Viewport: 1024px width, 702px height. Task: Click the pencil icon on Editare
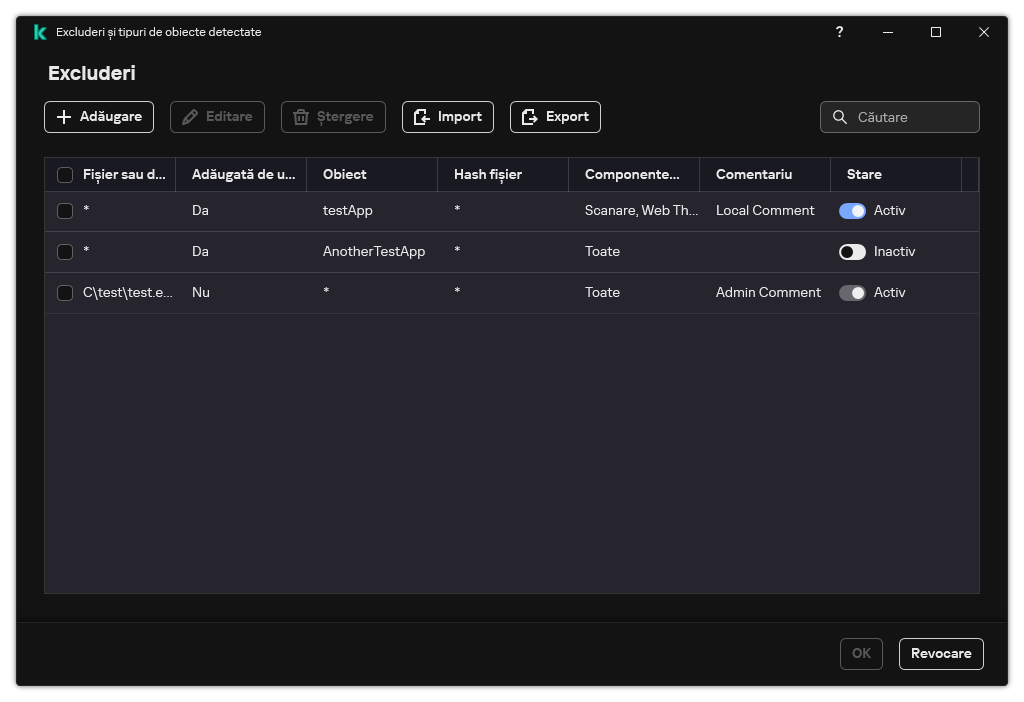pyautogui.click(x=190, y=117)
